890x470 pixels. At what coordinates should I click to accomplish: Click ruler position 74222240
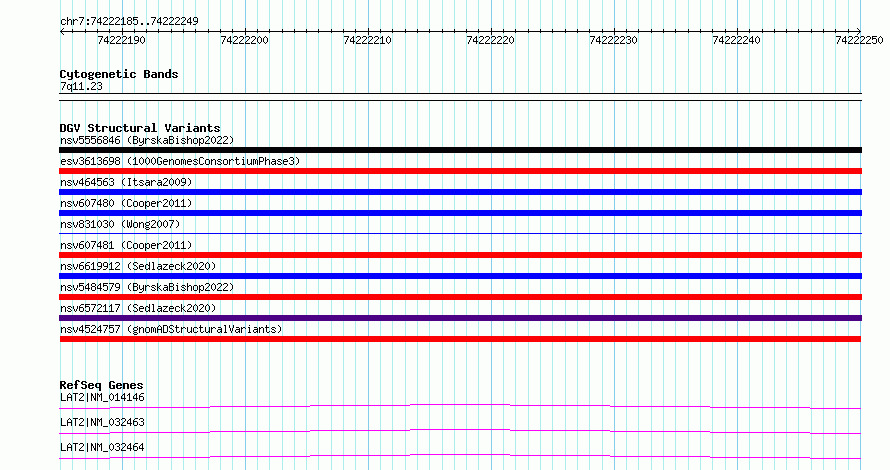[737, 40]
